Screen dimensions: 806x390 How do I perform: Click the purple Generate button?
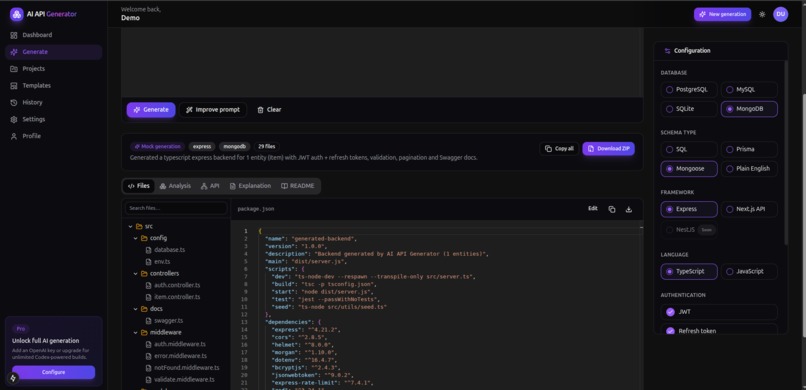pyautogui.click(x=151, y=109)
